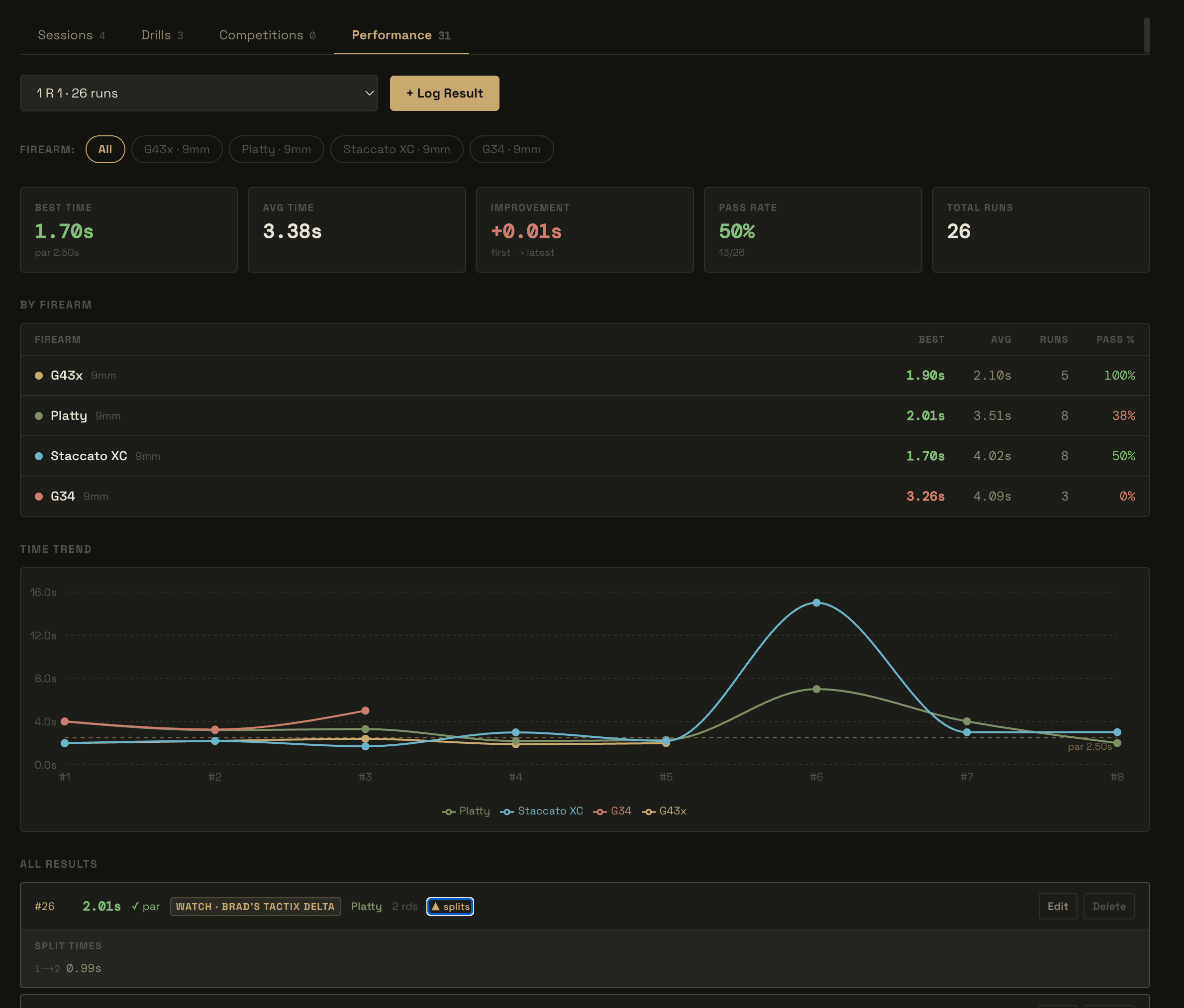Click the 3.26s best time for G34

[x=926, y=497]
